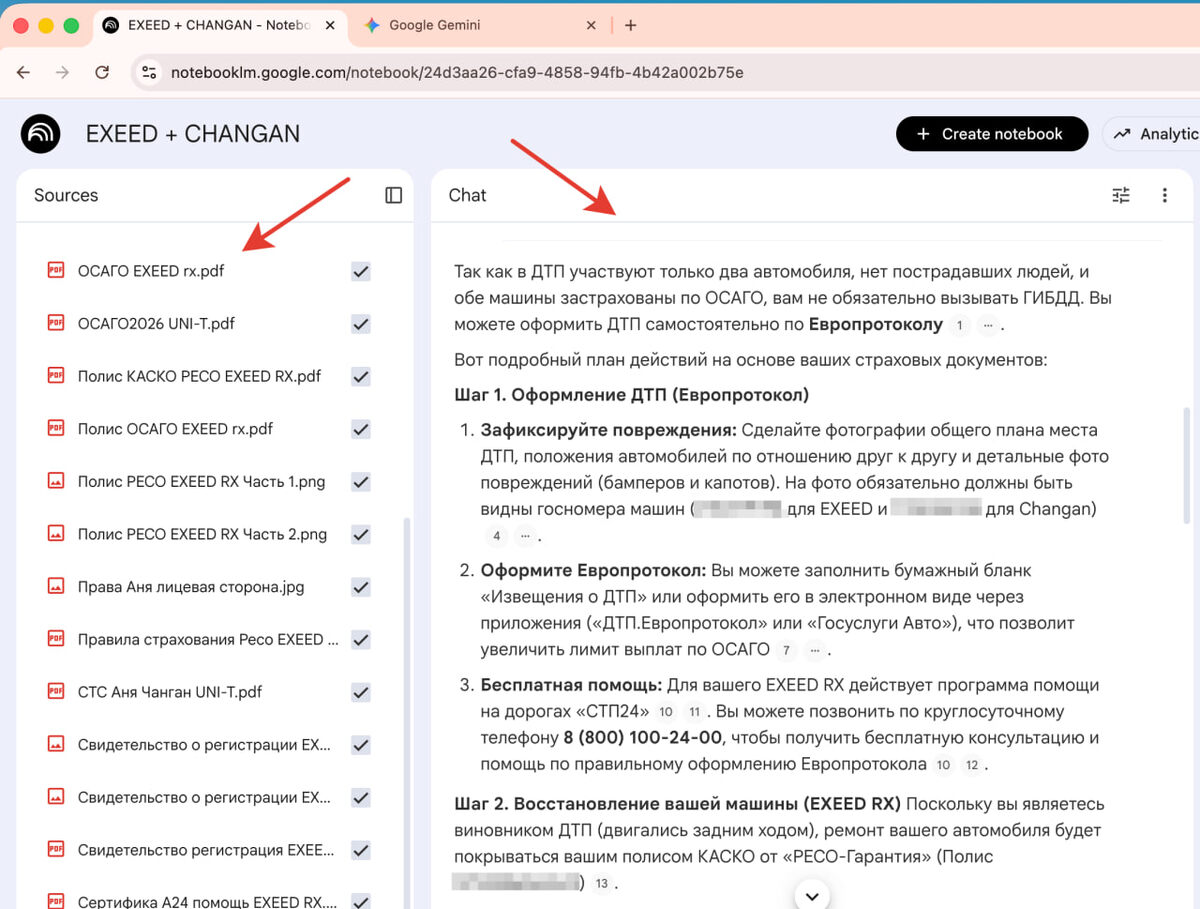Open source СТС Аня Чанган UNI-T.pdf
Viewport: 1200px width, 909px height.
[x=170, y=692]
